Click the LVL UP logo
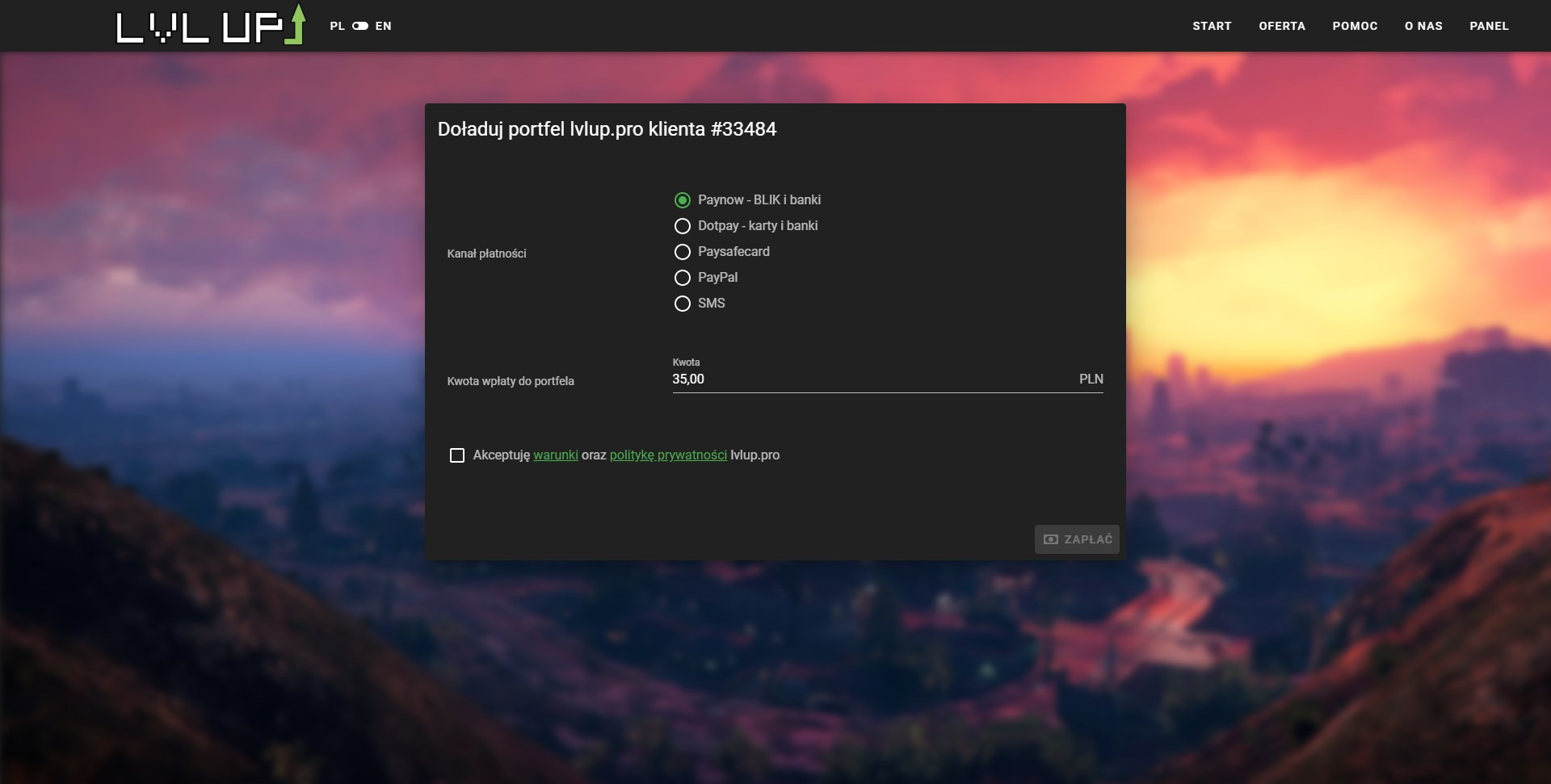The image size is (1551, 784). pos(211,25)
